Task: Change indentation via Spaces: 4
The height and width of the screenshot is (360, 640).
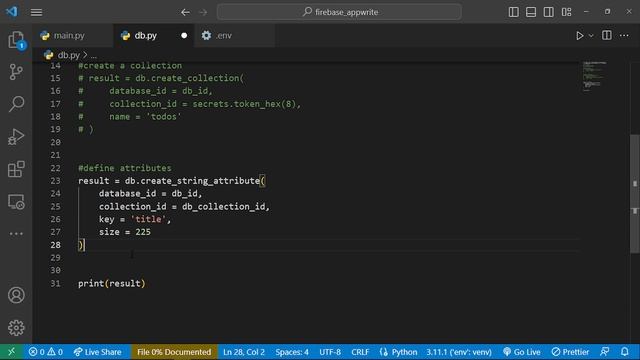Action: click(x=292, y=352)
